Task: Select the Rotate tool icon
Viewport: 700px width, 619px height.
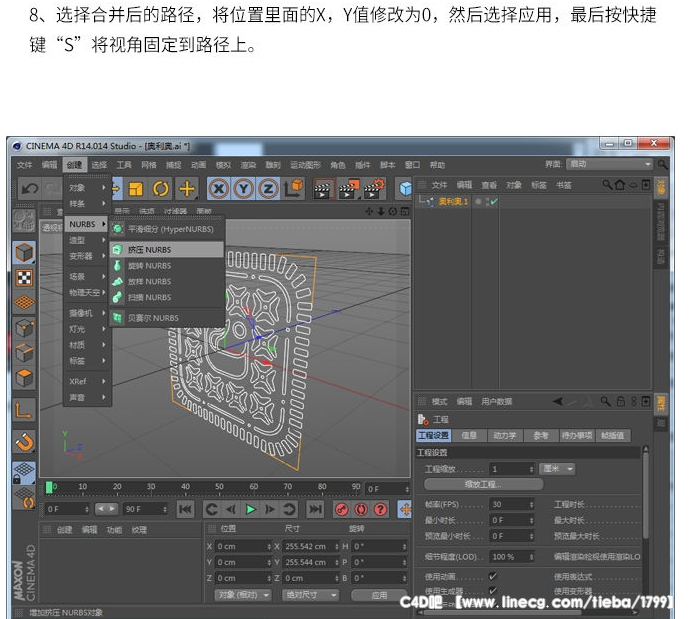Action: (x=161, y=189)
